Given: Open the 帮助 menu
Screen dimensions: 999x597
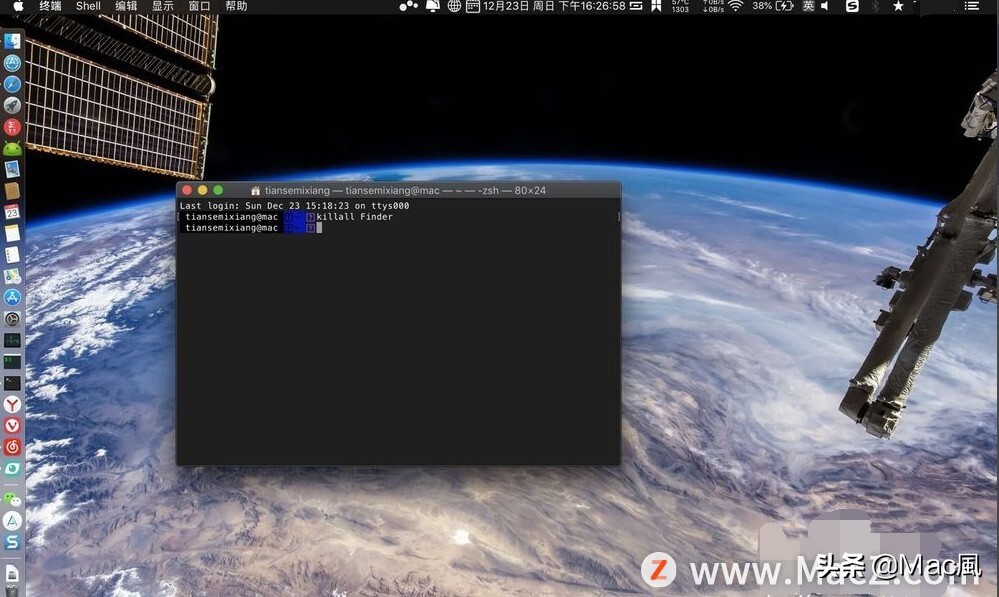Looking at the screenshot, I should coord(236,6).
